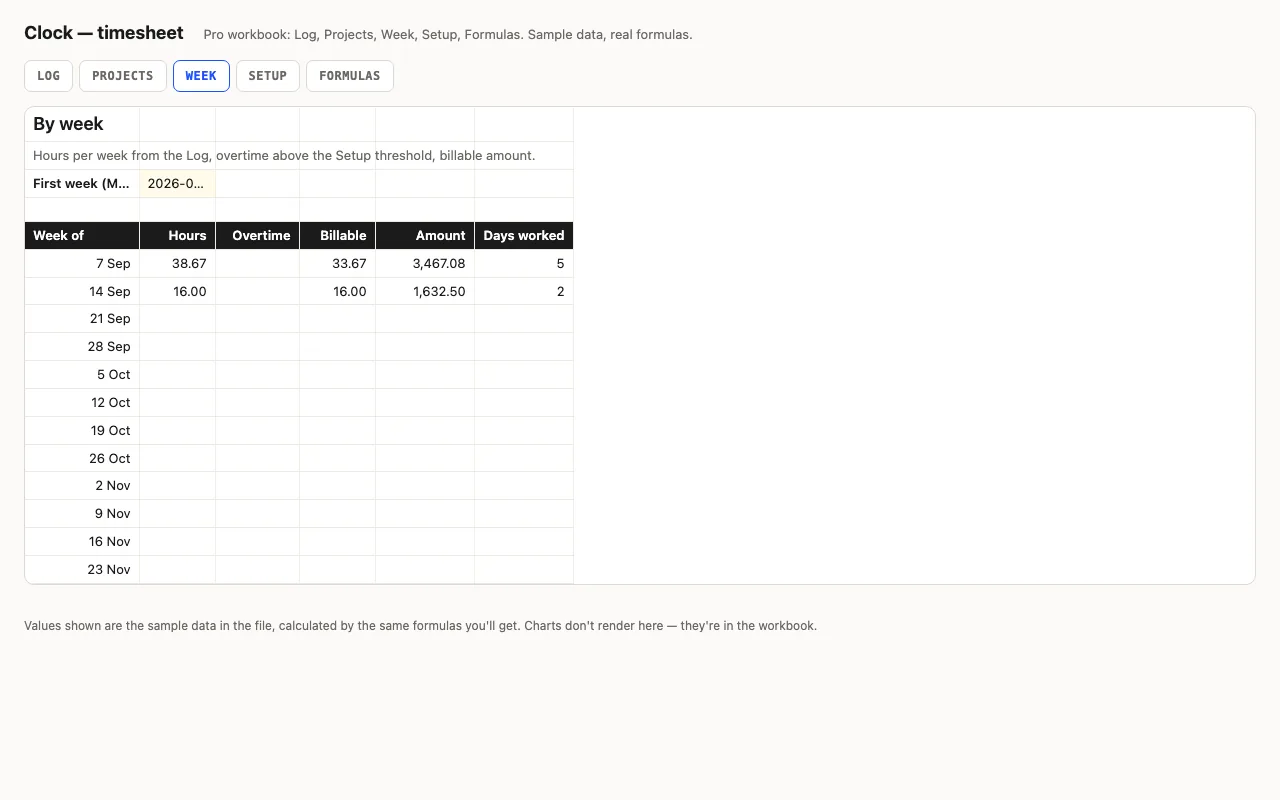1280x800 pixels.
Task: Select hours value 38.67
Action: [x=177, y=264]
